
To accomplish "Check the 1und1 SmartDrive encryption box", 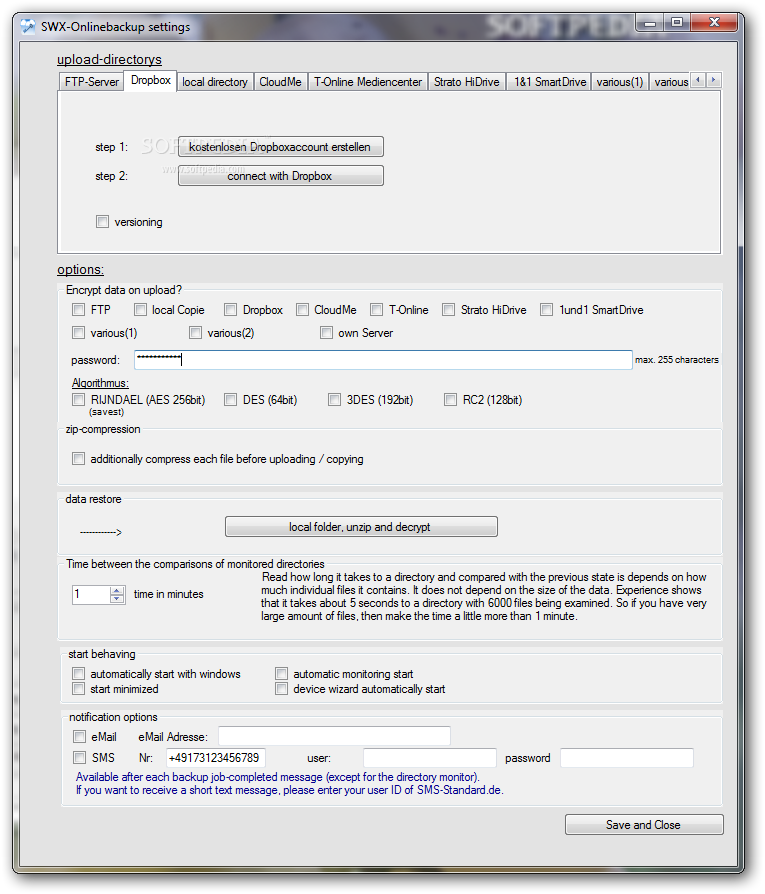I will click(546, 310).
